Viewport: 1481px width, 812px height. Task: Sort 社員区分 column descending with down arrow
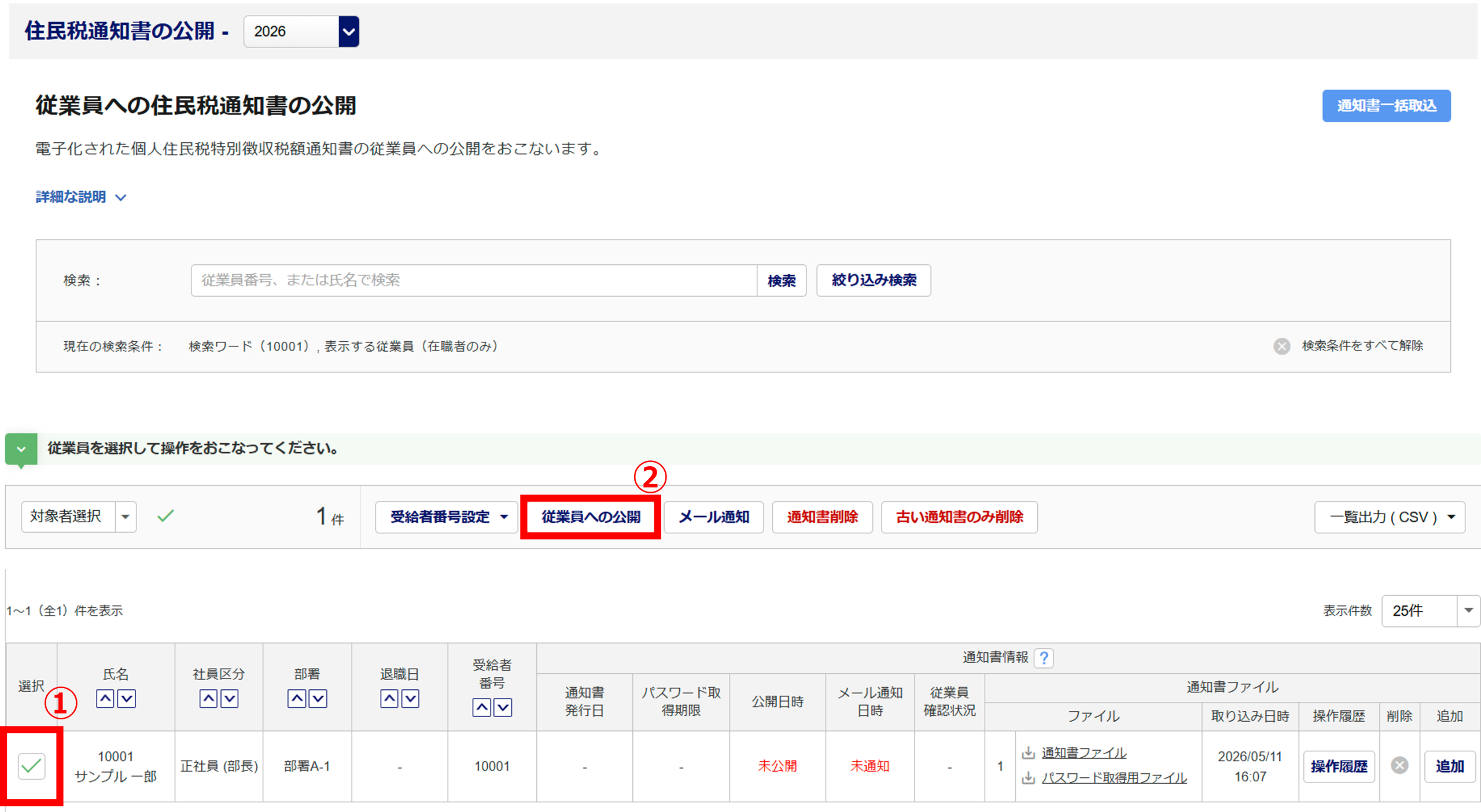tap(230, 698)
